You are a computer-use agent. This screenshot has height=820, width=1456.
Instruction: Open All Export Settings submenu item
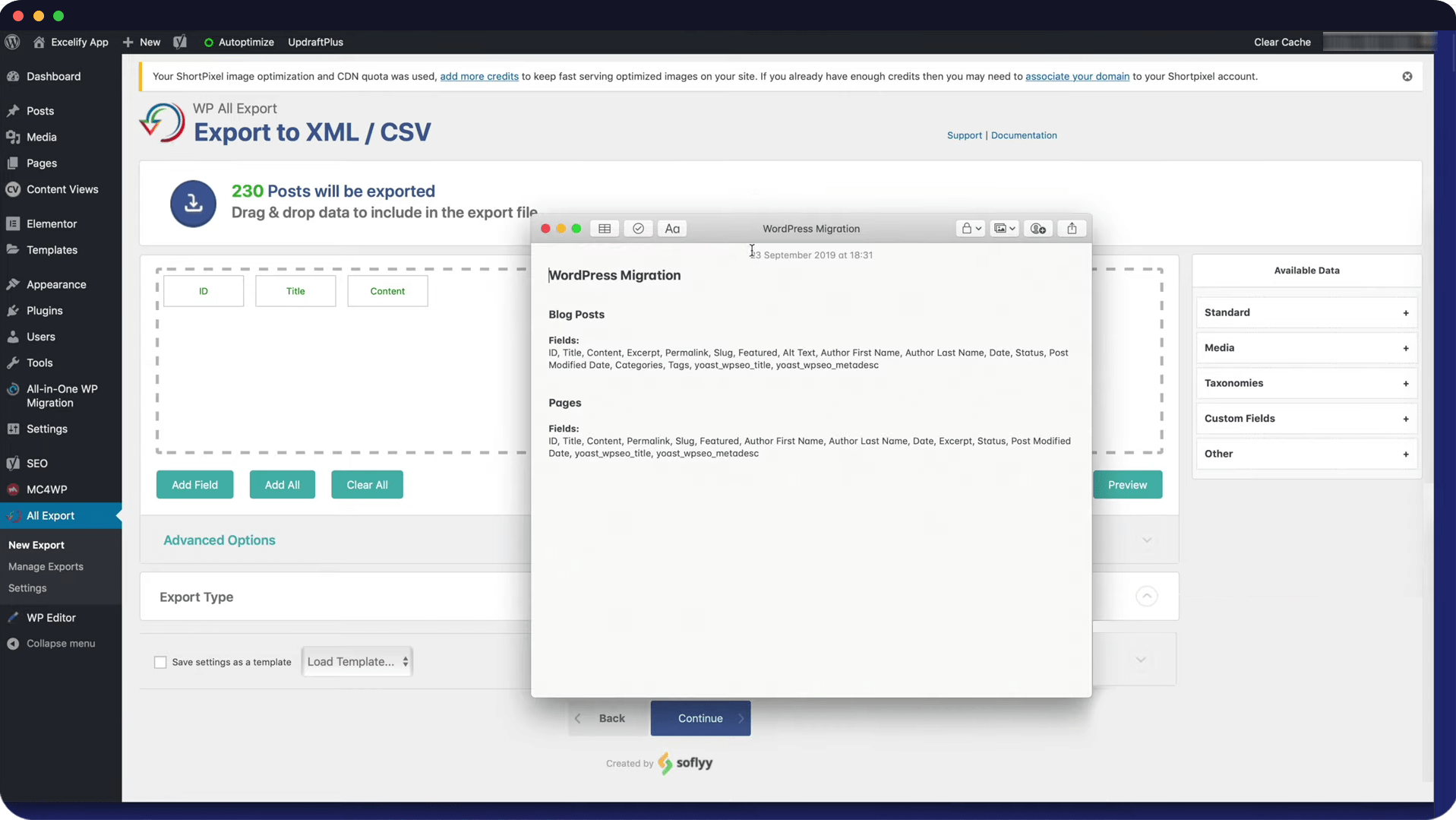tap(27, 588)
